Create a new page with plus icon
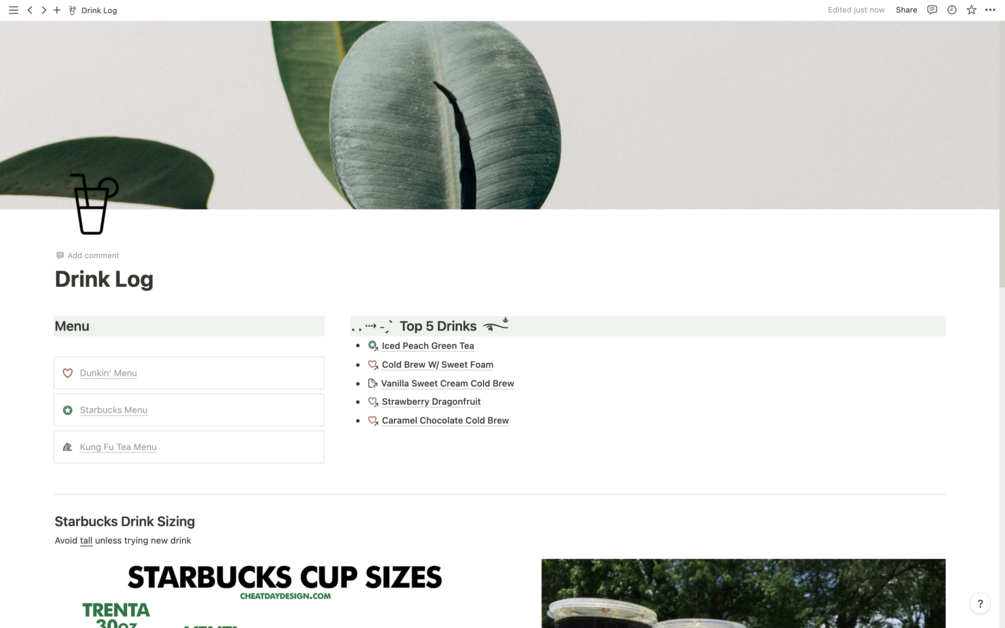Screen dimensions: 1005x628 click(x=57, y=10)
